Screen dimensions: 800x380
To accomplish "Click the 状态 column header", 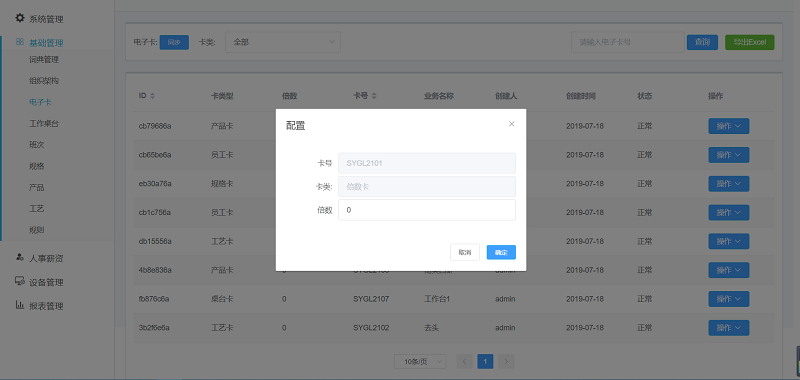I will (644, 96).
